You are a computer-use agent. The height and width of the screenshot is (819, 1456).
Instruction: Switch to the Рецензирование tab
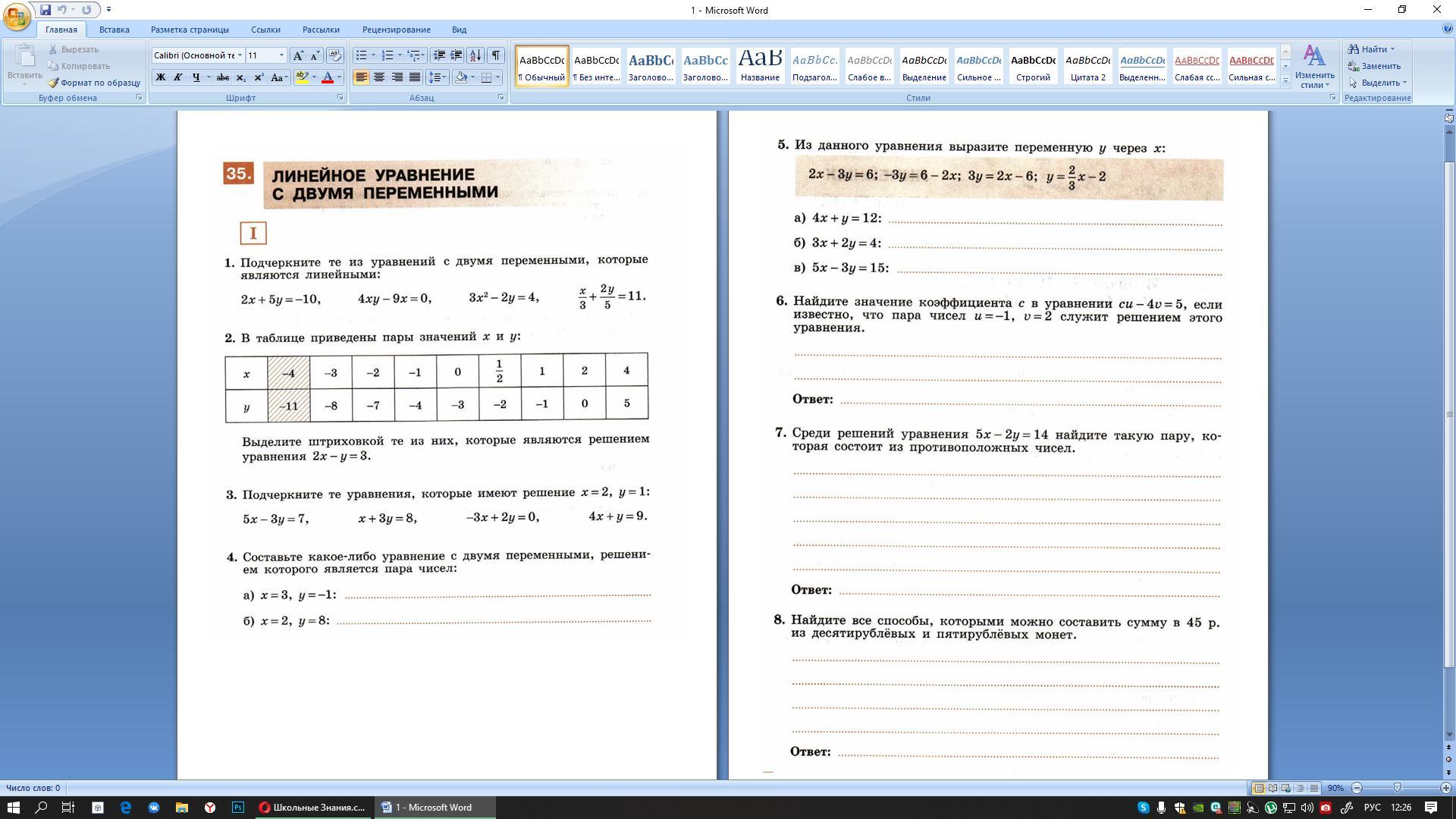(396, 30)
